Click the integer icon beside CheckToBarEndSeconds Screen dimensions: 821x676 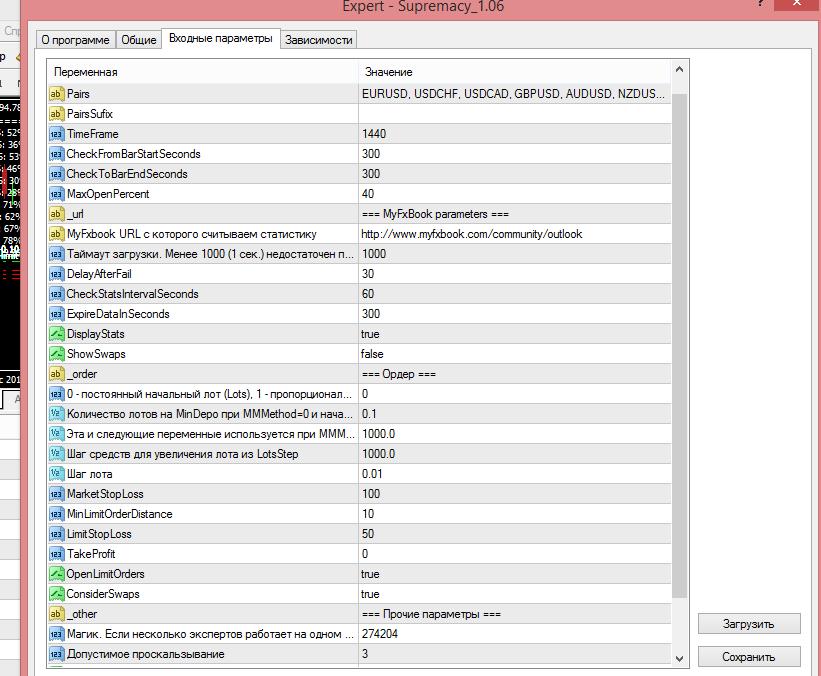pyautogui.click(x=56, y=174)
